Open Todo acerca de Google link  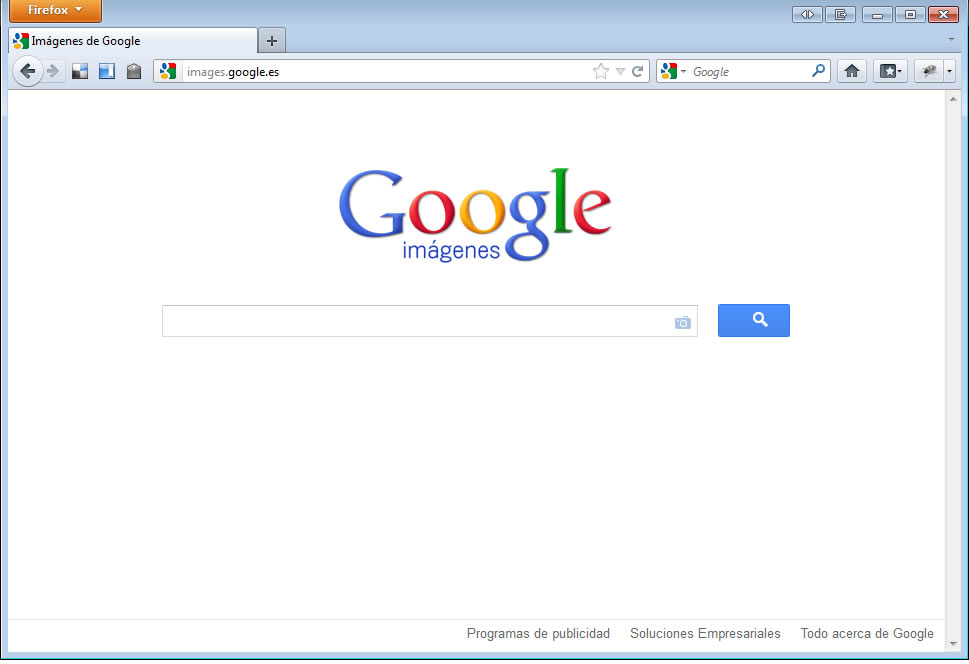pyautogui.click(x=867, y=633)
